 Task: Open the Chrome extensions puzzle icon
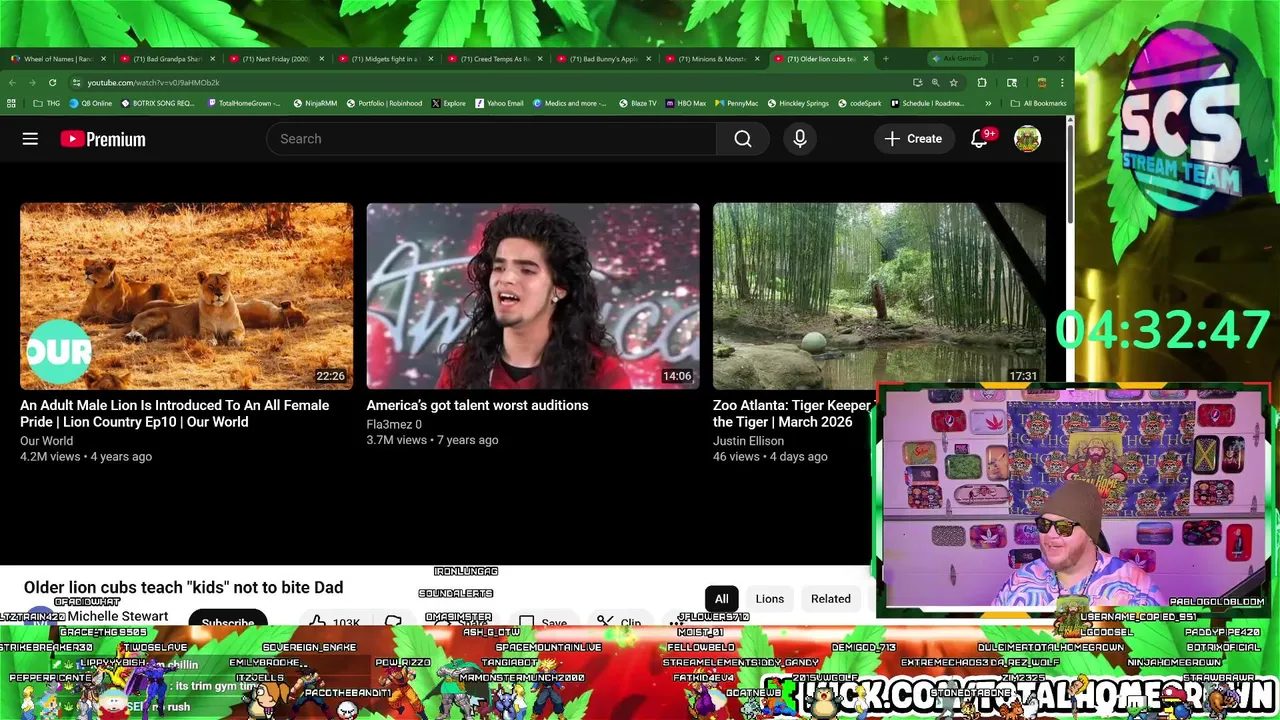tap(982, 83)
